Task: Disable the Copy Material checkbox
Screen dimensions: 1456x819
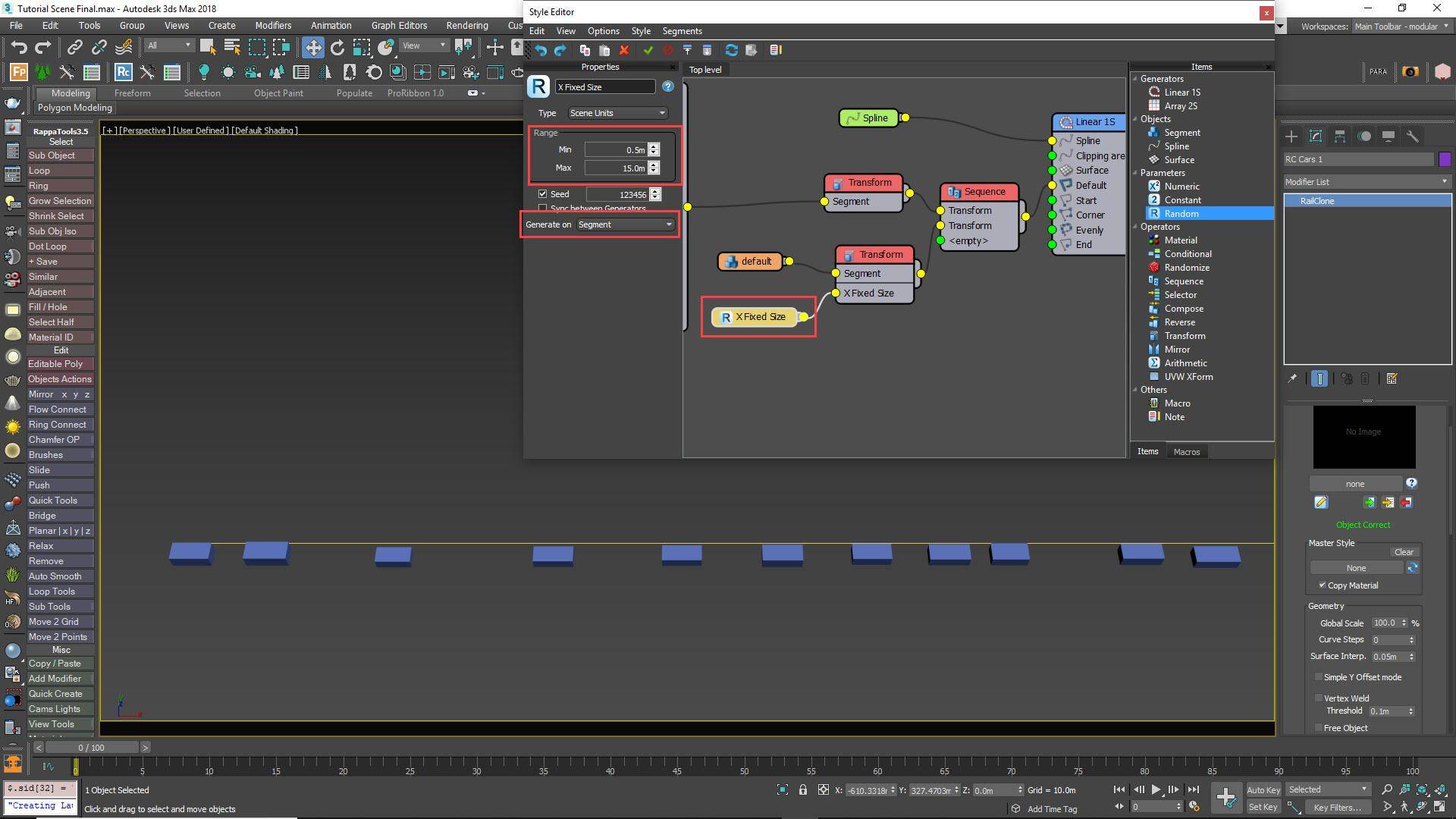Action: [x=1322, y=585]
